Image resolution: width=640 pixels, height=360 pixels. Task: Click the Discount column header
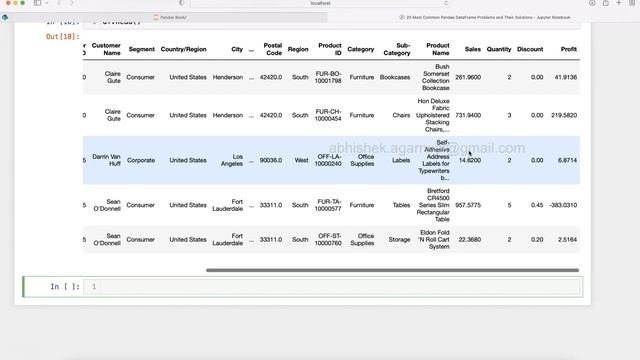pos(530,49)
